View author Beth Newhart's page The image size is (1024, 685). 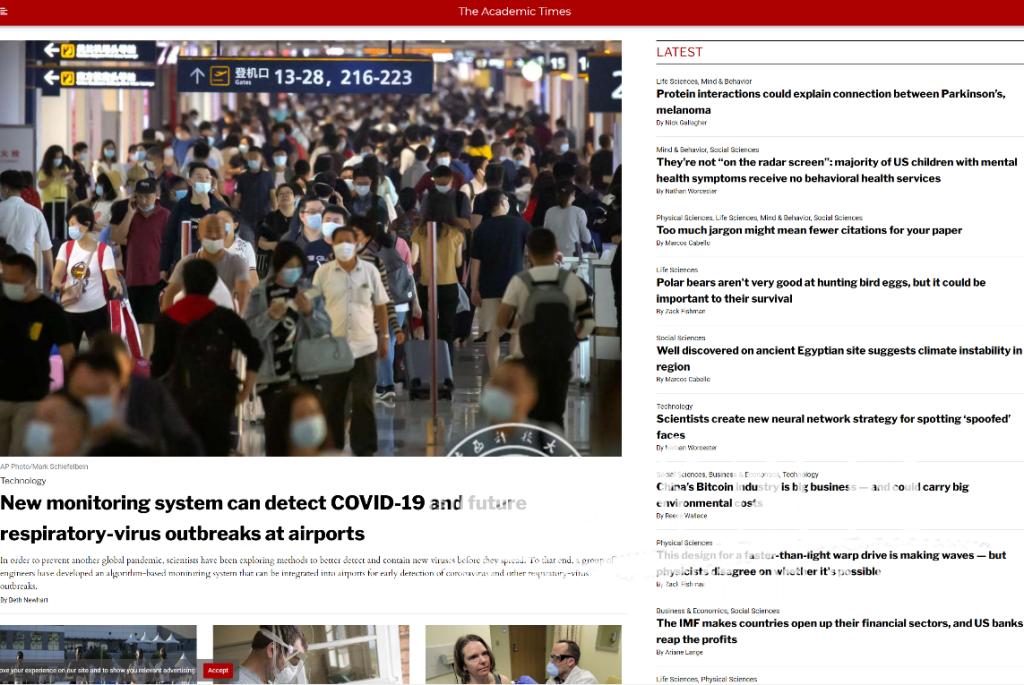pos(27,600)
